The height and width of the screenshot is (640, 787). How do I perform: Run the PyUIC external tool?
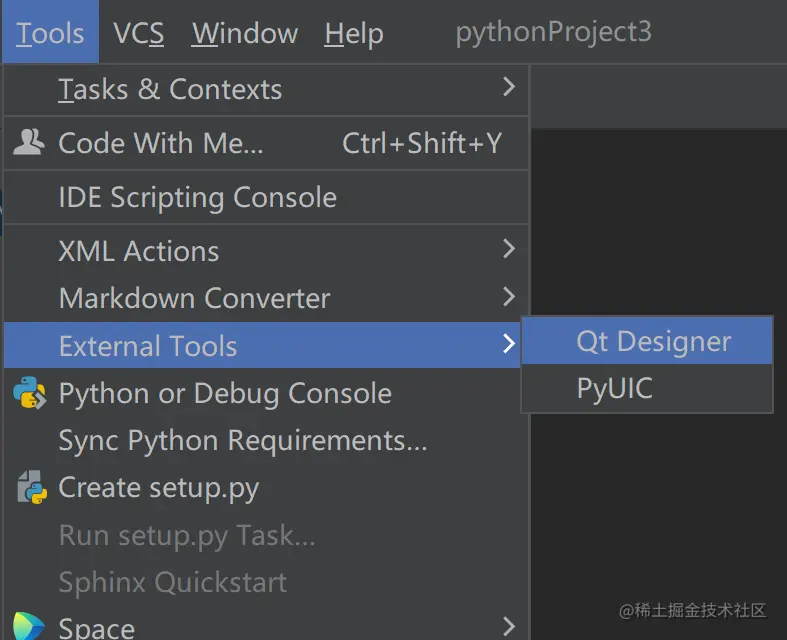[x=615, y=388]
